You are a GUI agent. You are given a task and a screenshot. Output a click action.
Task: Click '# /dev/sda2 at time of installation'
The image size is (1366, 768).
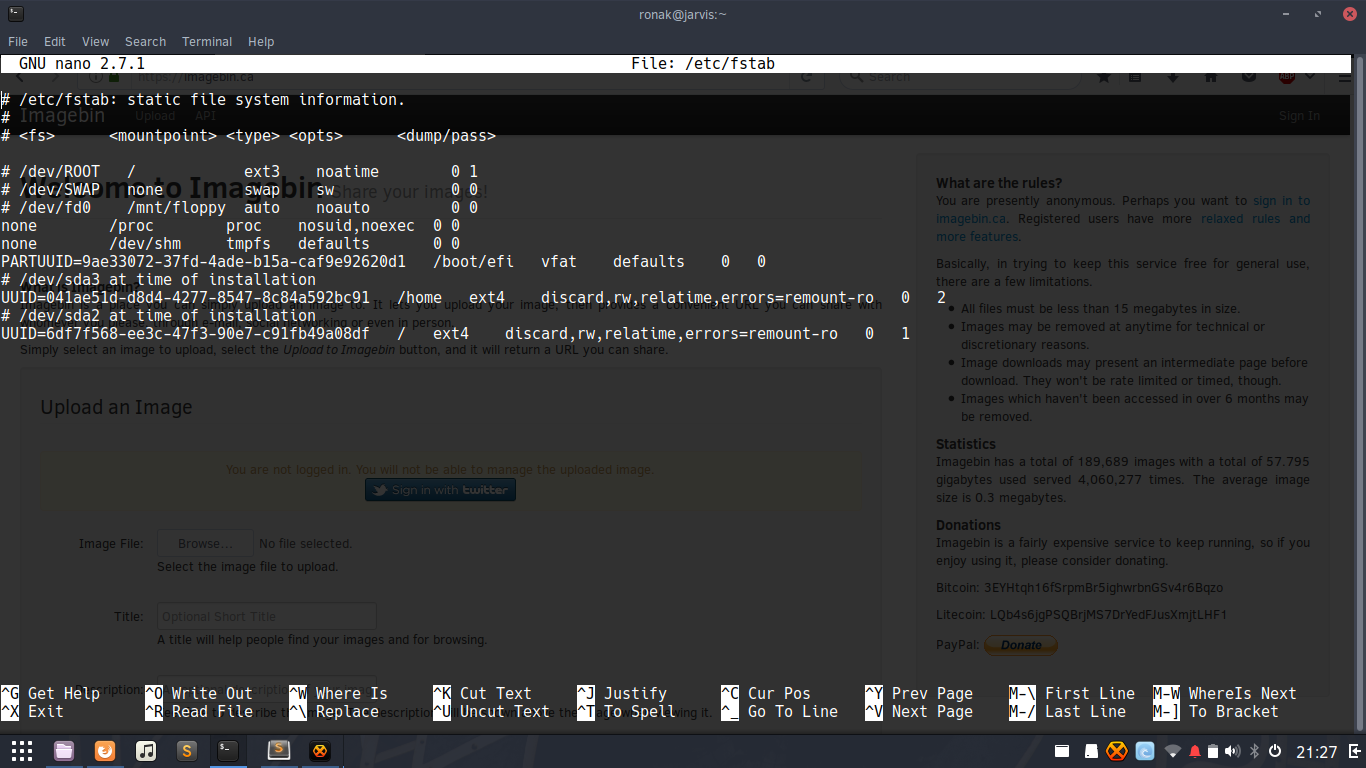(158, 316)
